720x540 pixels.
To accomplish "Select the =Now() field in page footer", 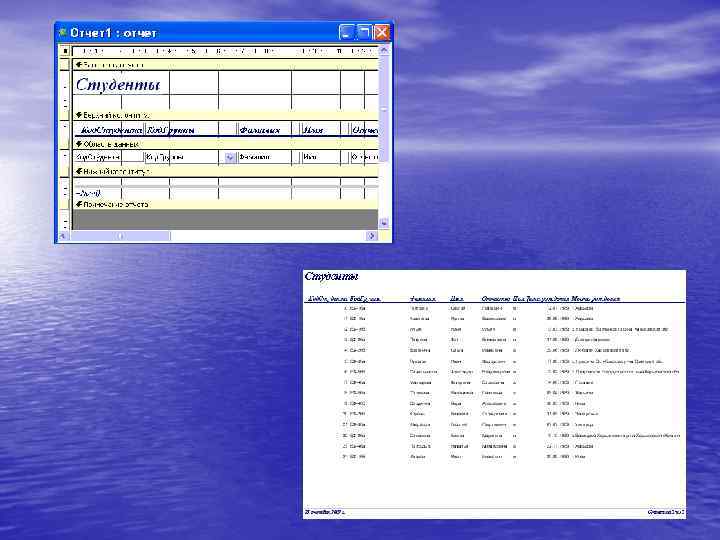I will (88, 193).
